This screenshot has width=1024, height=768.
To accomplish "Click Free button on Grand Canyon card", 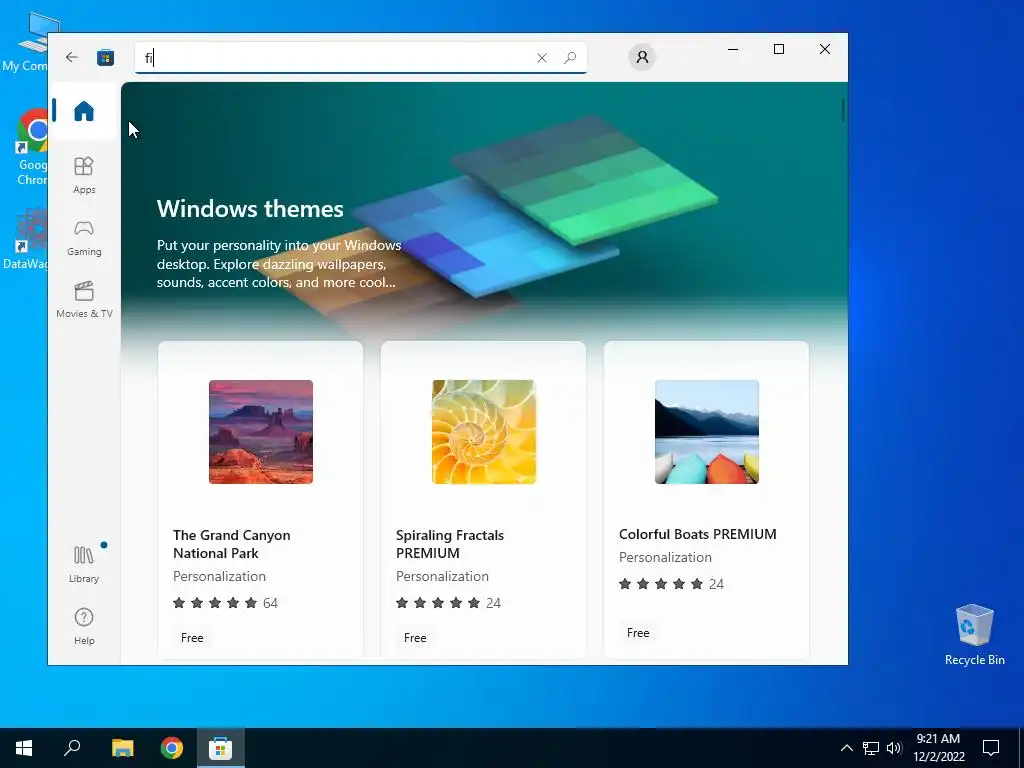I will pyautogui.click(x=192, y=637).
